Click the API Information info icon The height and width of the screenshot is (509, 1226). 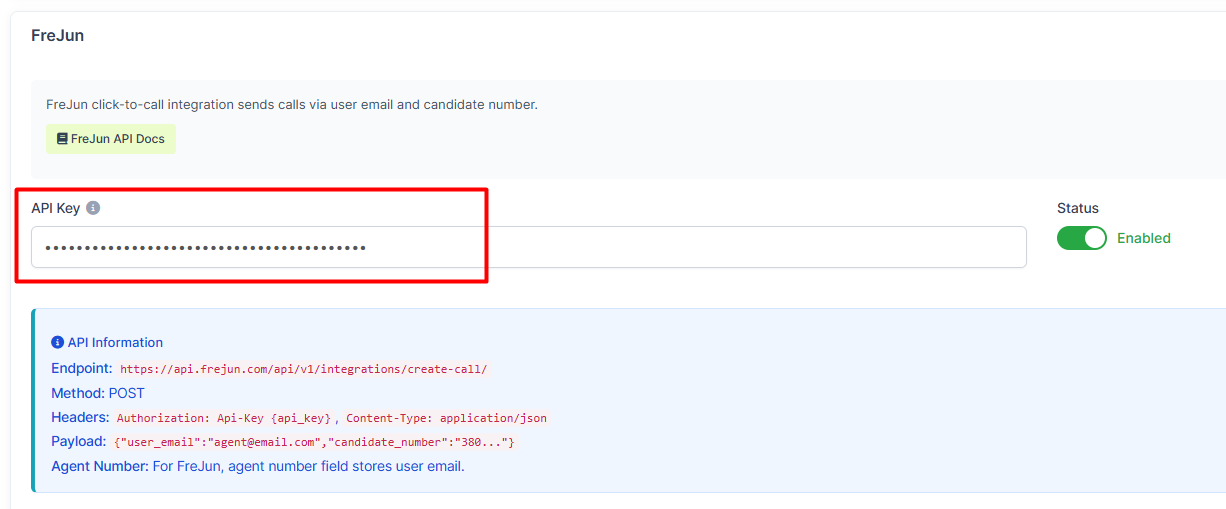pyautogui.click(x=57, y=342)
